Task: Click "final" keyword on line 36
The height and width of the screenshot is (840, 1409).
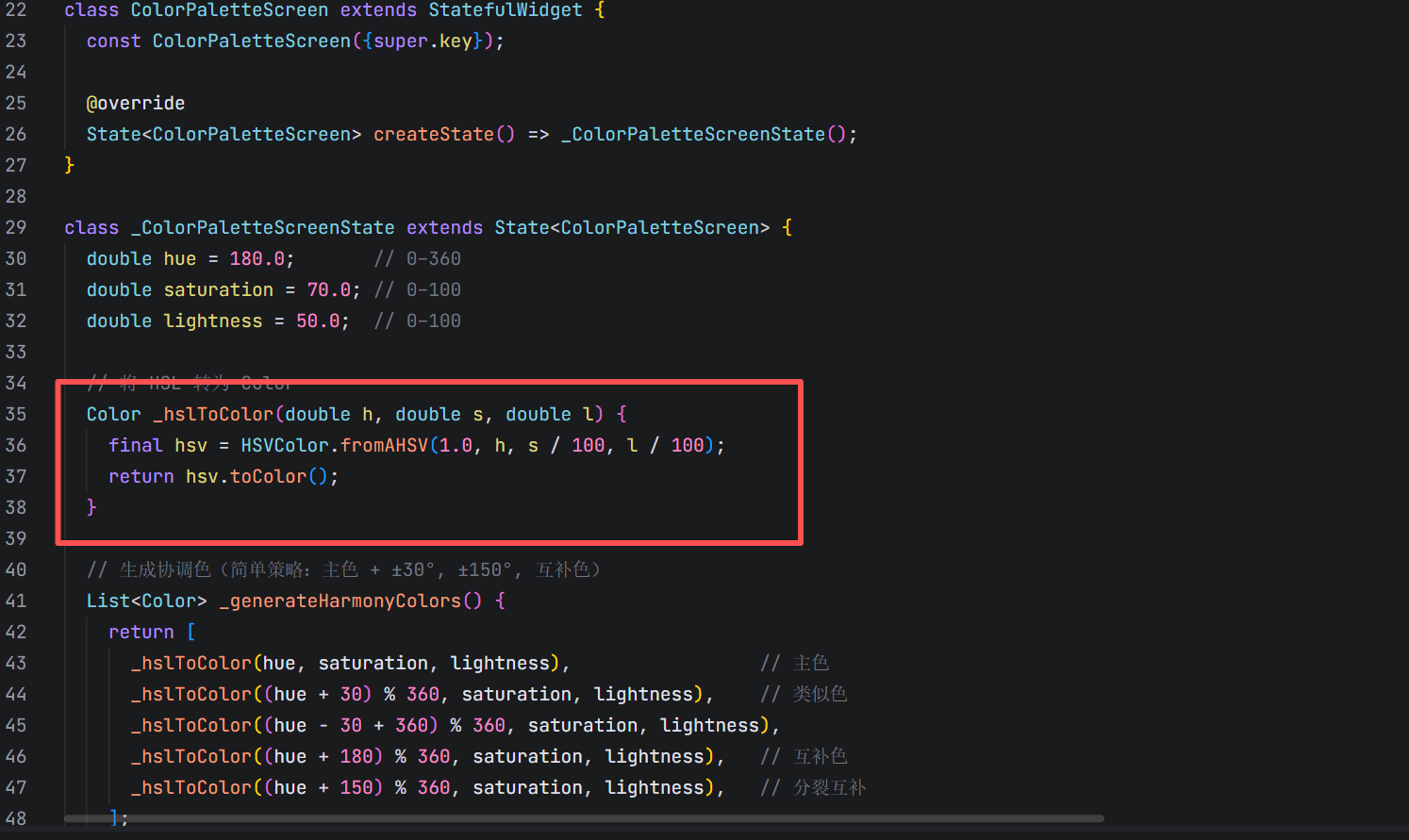Action: [136, 445]
